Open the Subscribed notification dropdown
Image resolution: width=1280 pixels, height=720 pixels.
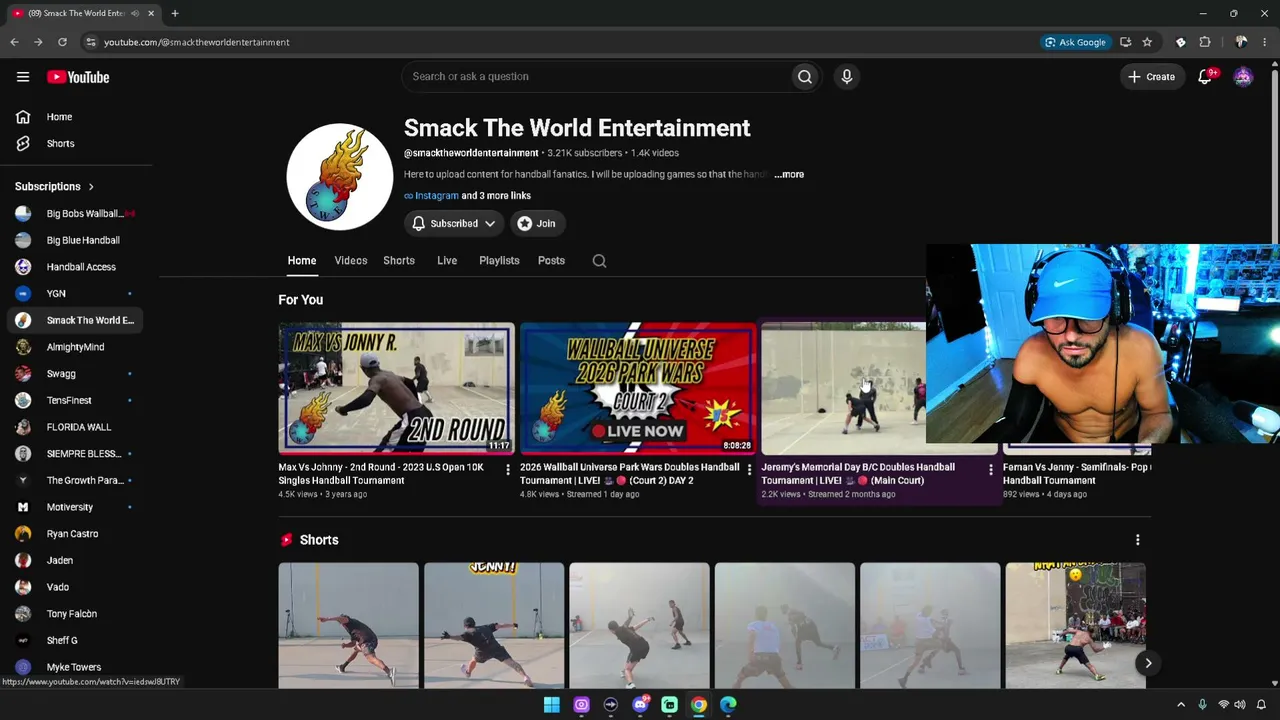tap(453, 224)
